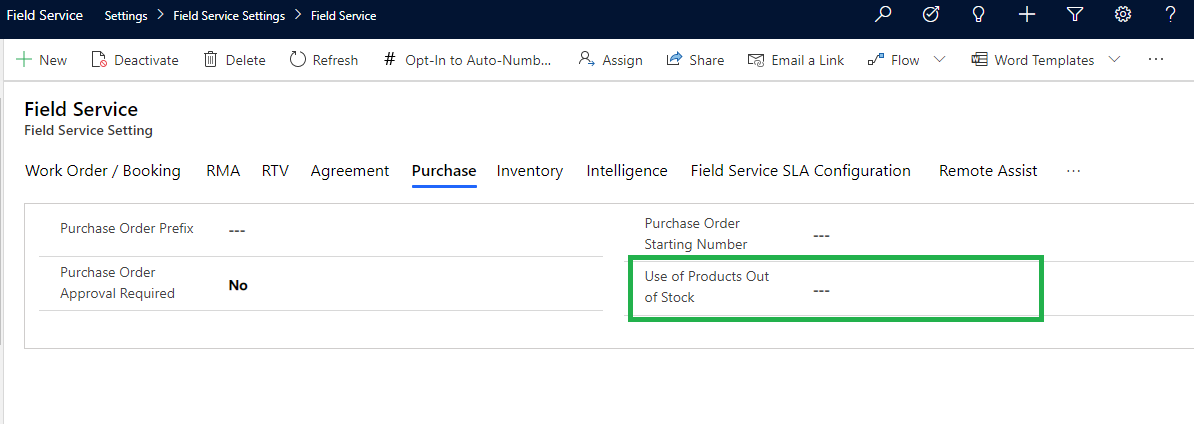Toggle Purchase Order Approval Required value
Image resolution: width=1194 pixels, height=424 pixels.
click(238, 285)
